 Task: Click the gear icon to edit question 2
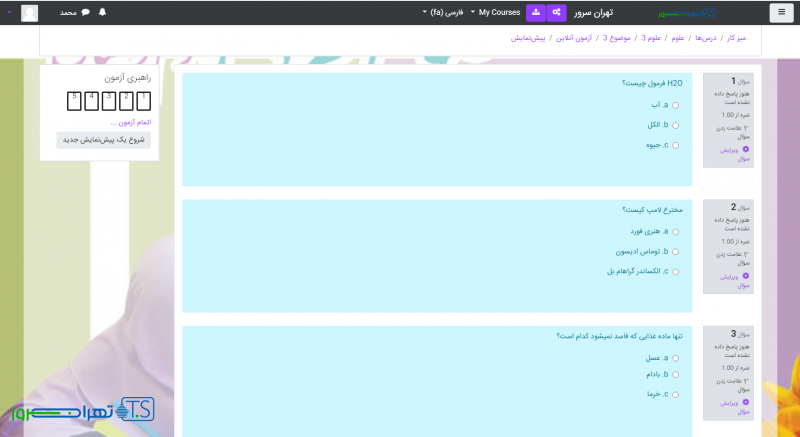coord(745,275)
